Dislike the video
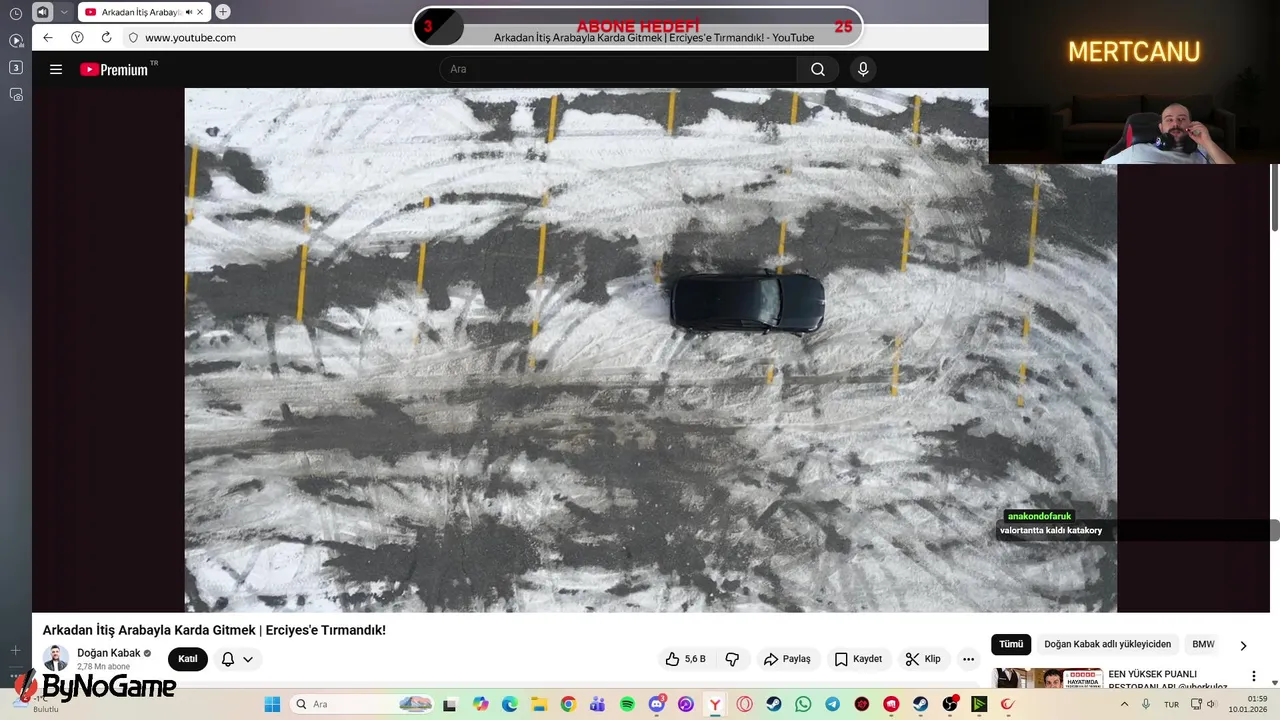1280x720 pixels. (x=732, y=659)
